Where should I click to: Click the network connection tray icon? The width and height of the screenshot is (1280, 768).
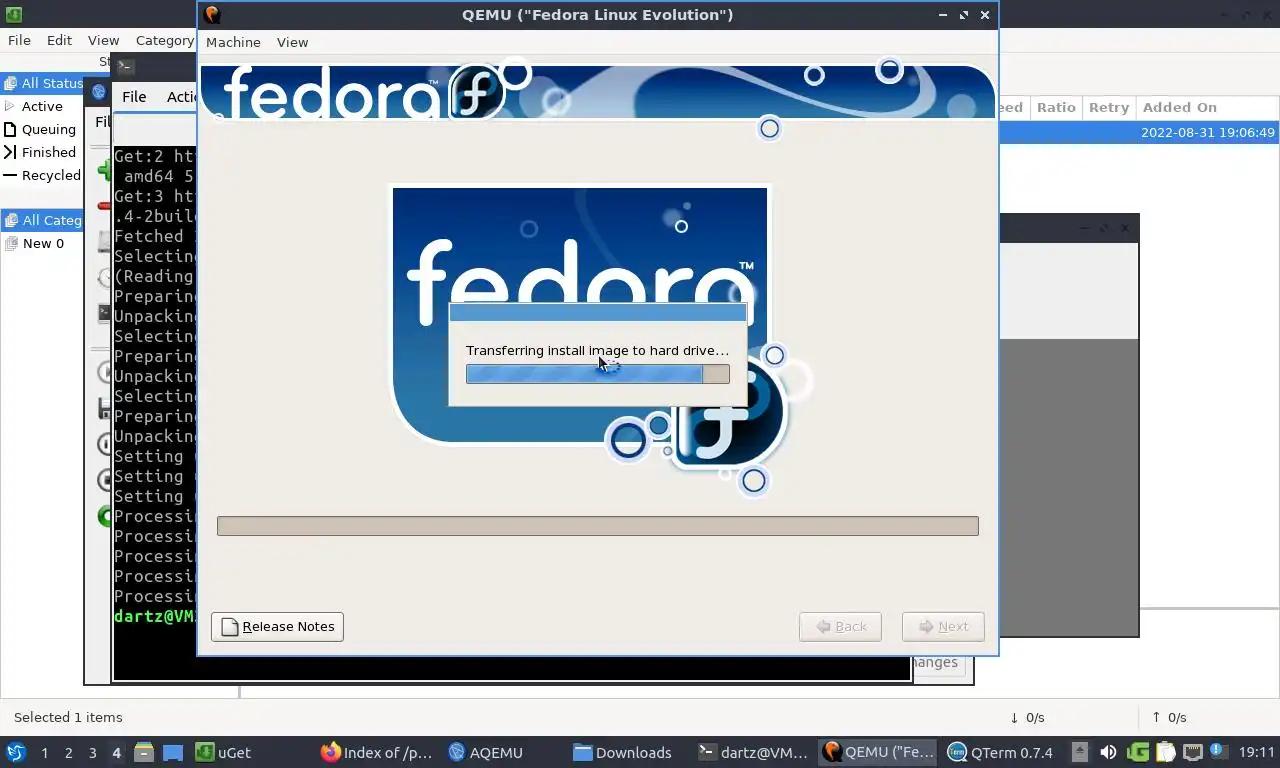1192,752
